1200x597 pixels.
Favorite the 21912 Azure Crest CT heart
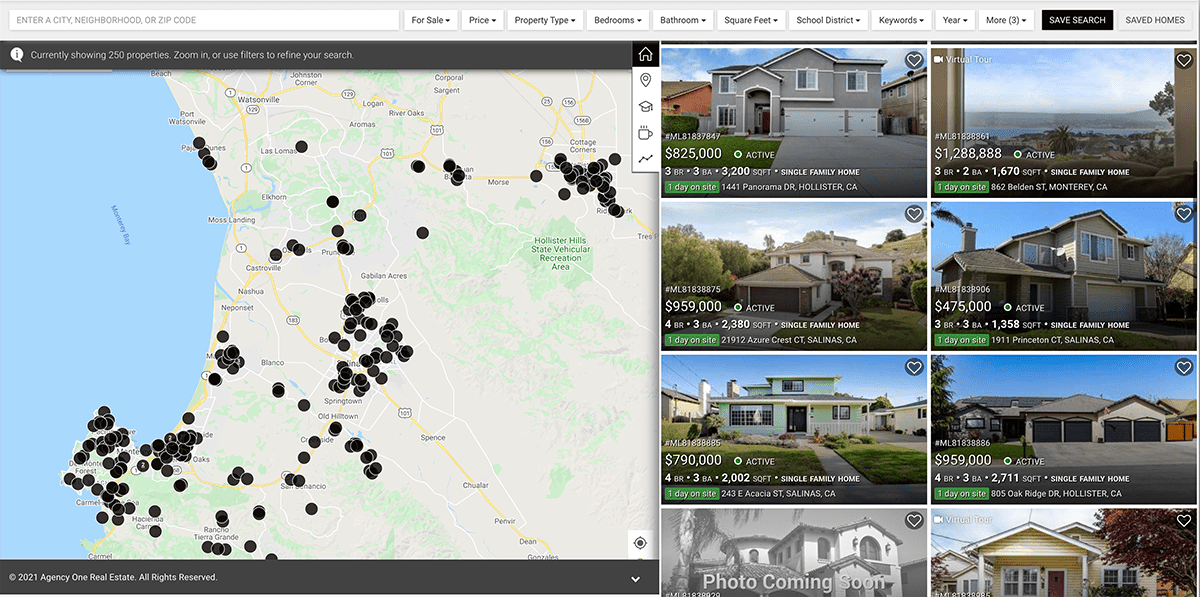914,215
